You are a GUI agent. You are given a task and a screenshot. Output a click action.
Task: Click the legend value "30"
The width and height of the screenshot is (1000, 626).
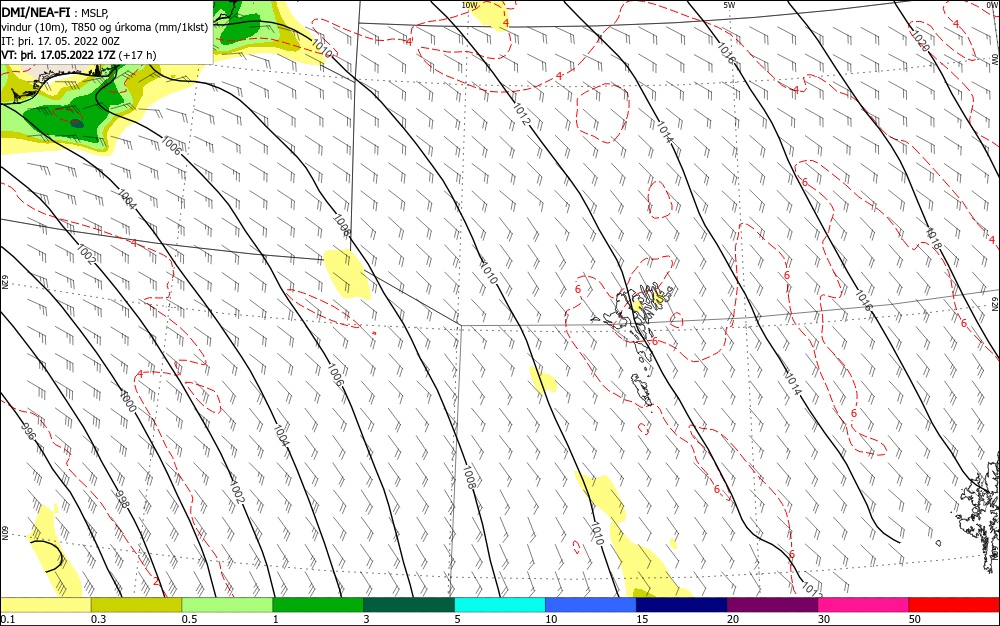824,619
